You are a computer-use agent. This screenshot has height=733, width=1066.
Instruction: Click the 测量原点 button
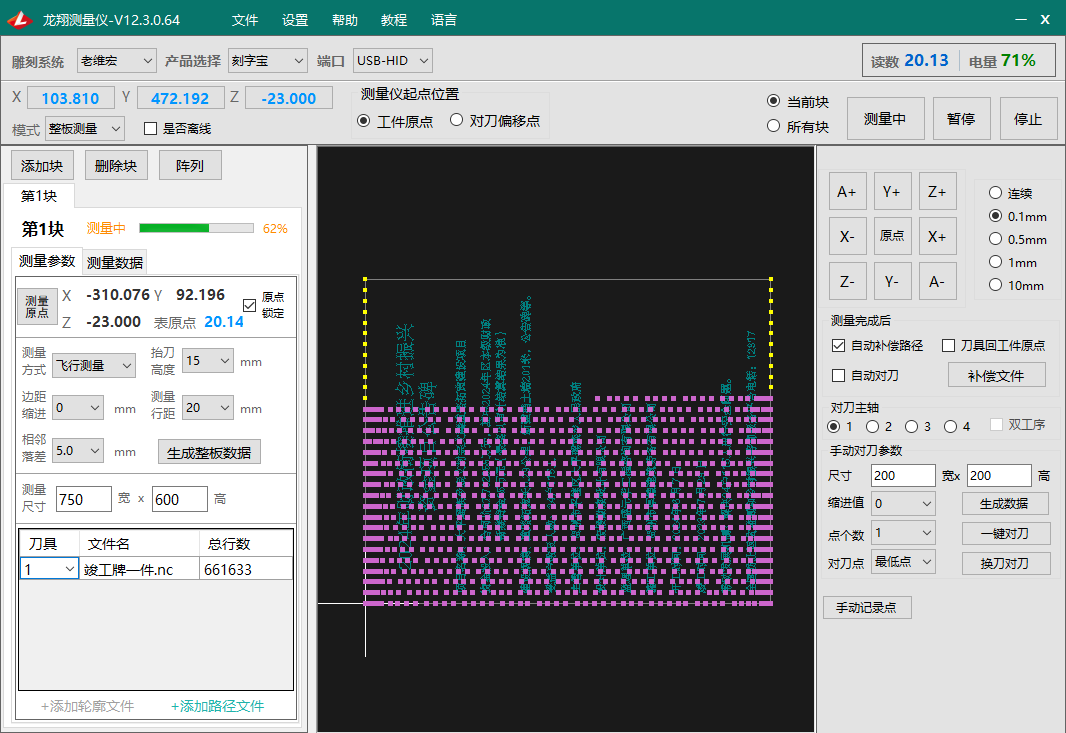coord(37,307)
